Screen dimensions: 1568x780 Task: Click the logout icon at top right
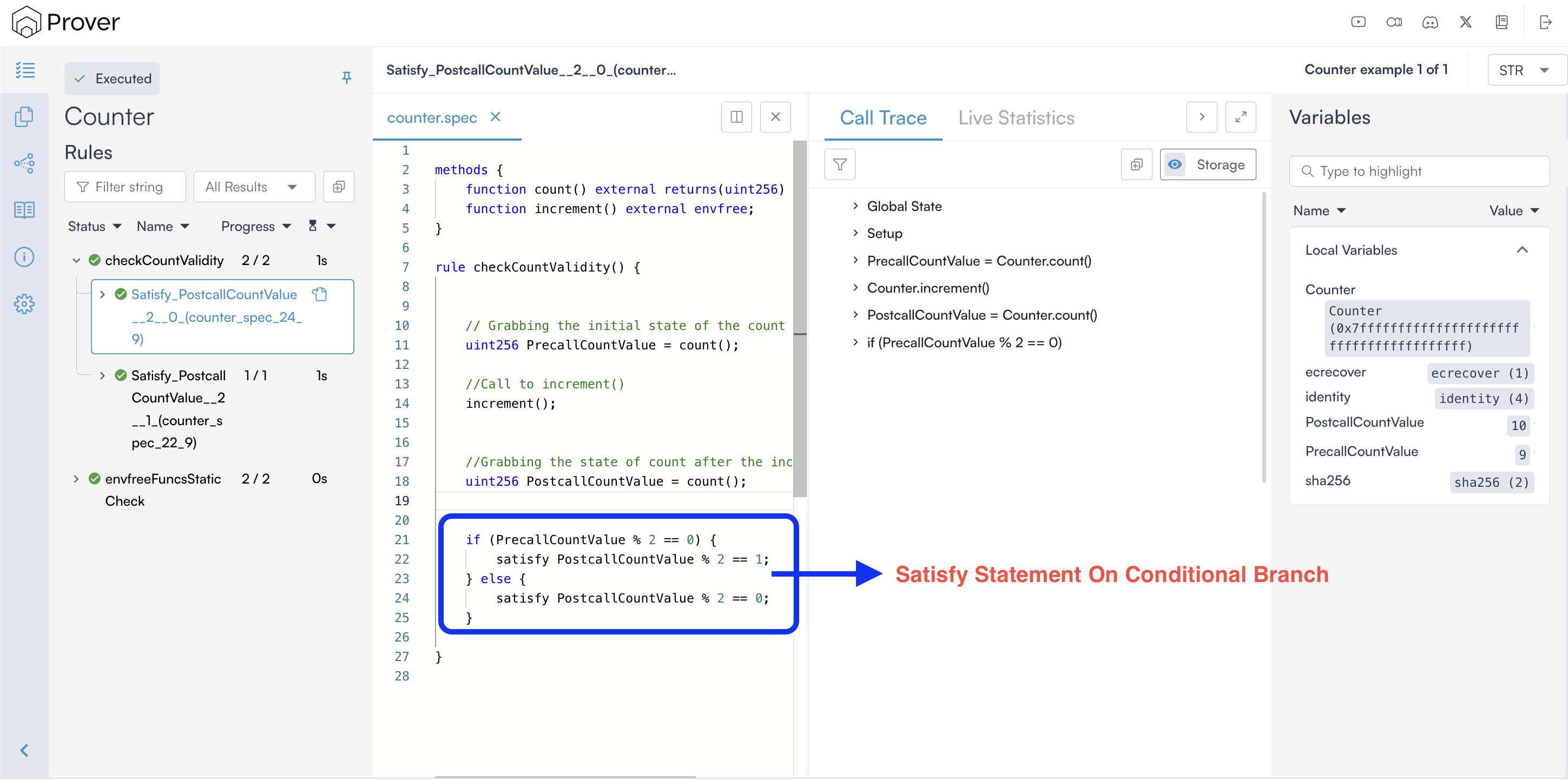coord(1545,23)
